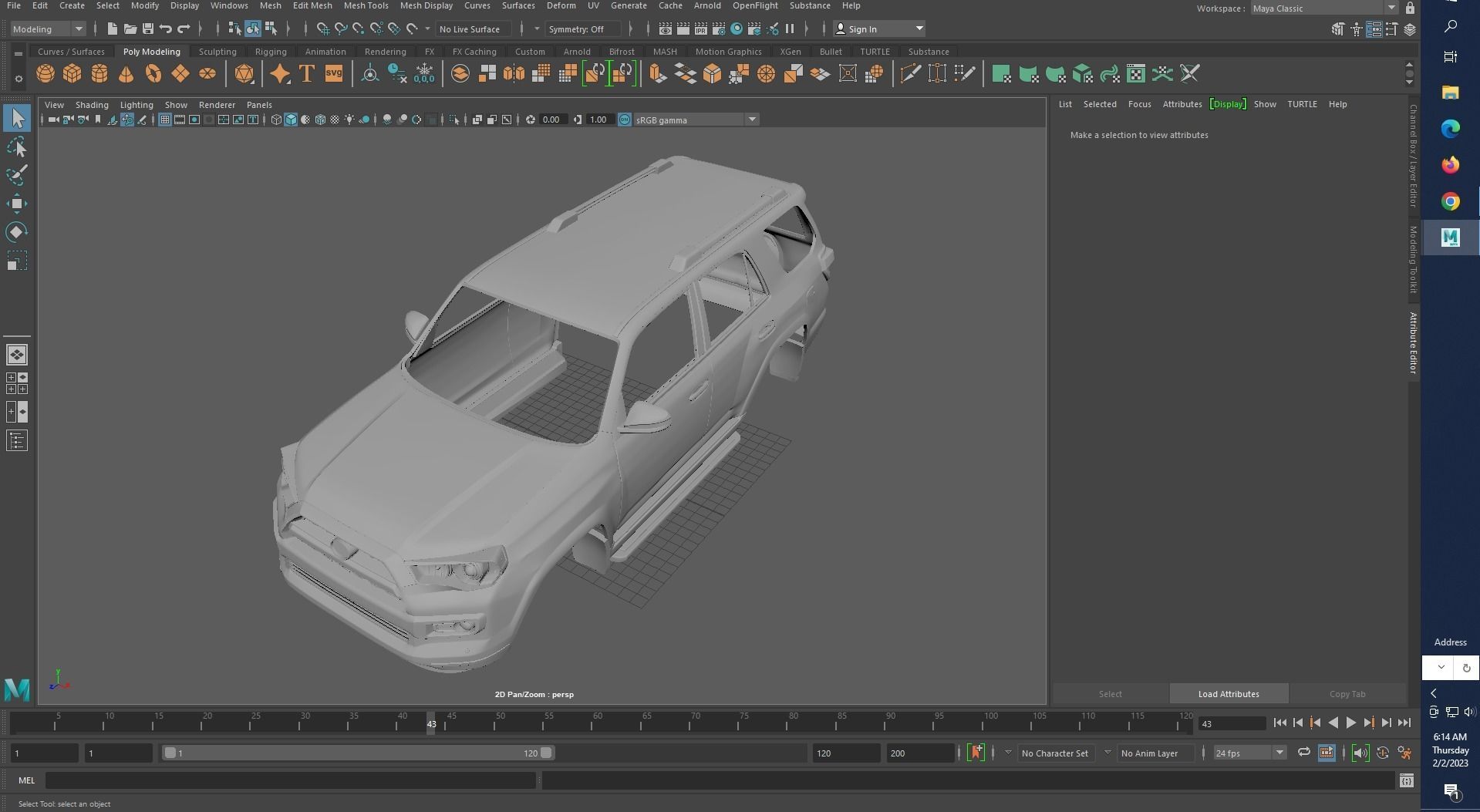Open the sRGB gamma view transform dropdown
Image resolution: width=1480 pixels, height=812 pixels.
point(696,120)
